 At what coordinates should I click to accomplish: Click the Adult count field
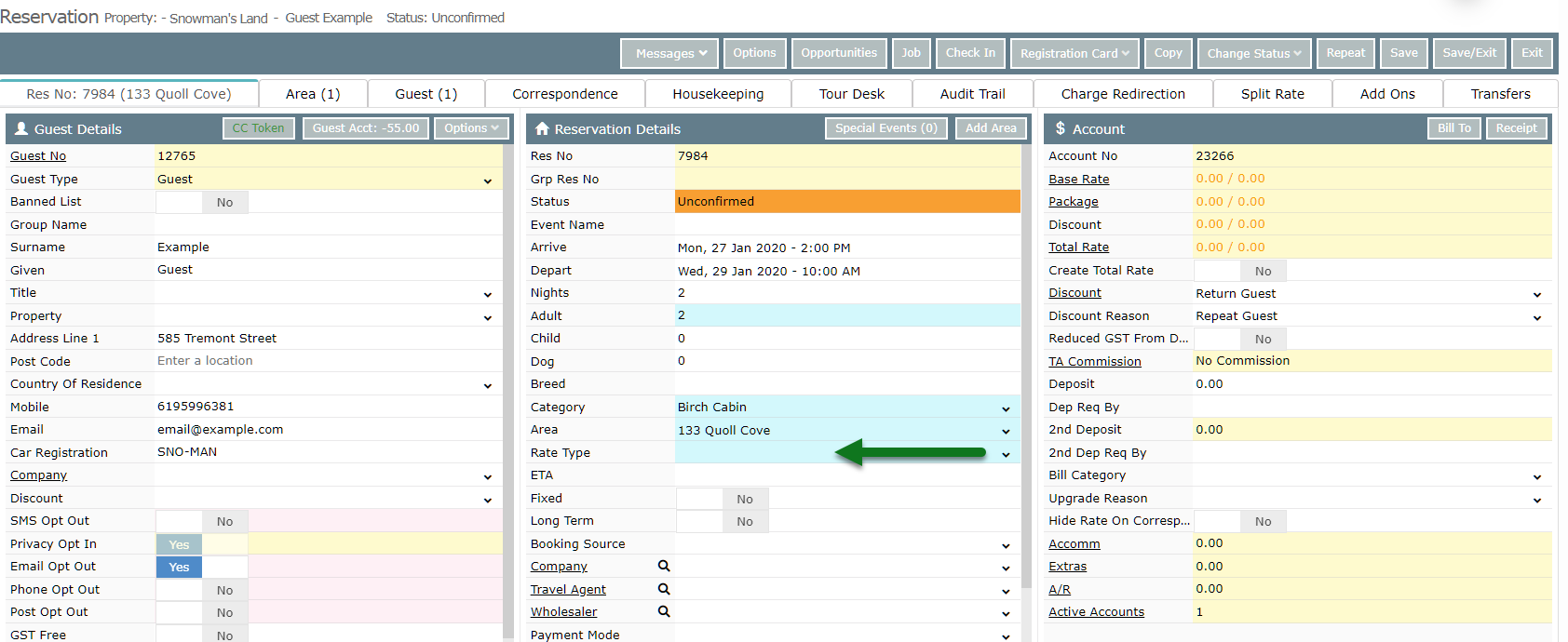[x=847, y=315]
